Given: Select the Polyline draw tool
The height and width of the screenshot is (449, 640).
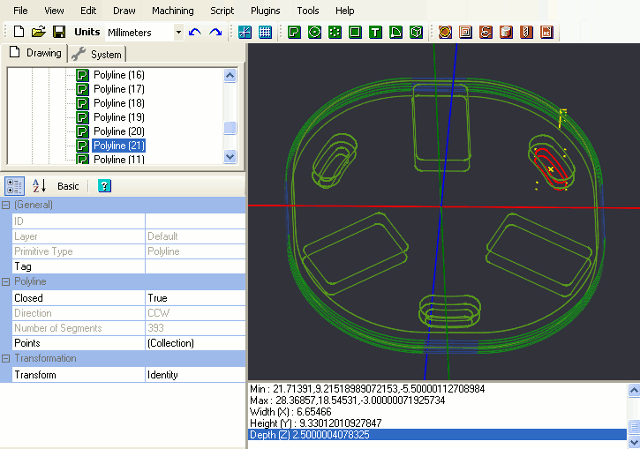Looking at the screenshot, I should point(295,32).
